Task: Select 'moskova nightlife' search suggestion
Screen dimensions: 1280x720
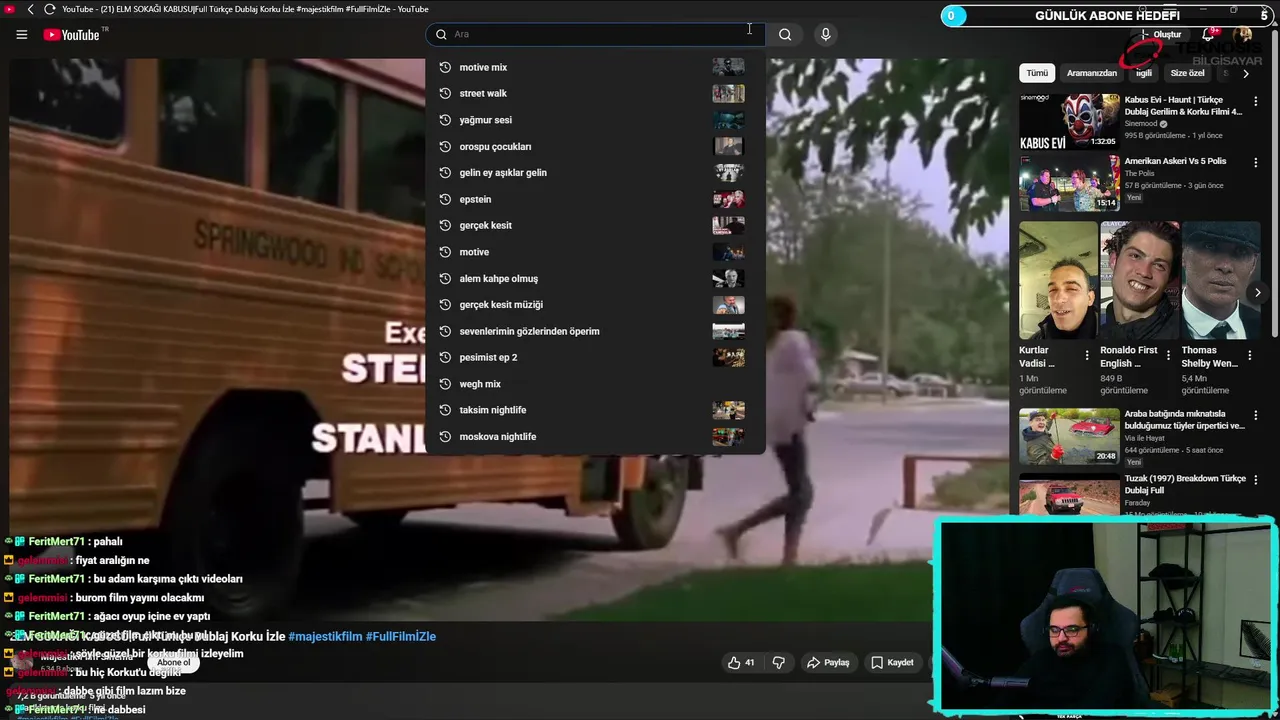Action: coord(595,436)
